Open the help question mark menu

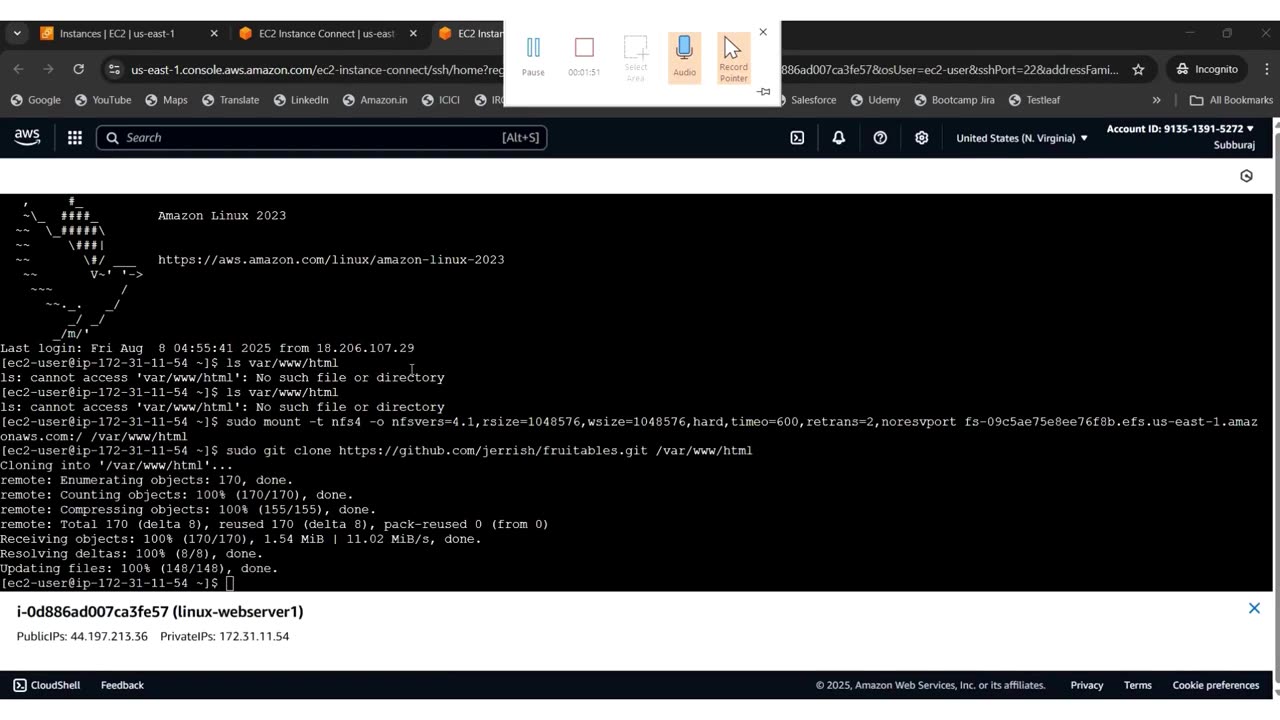click(880, 138)
